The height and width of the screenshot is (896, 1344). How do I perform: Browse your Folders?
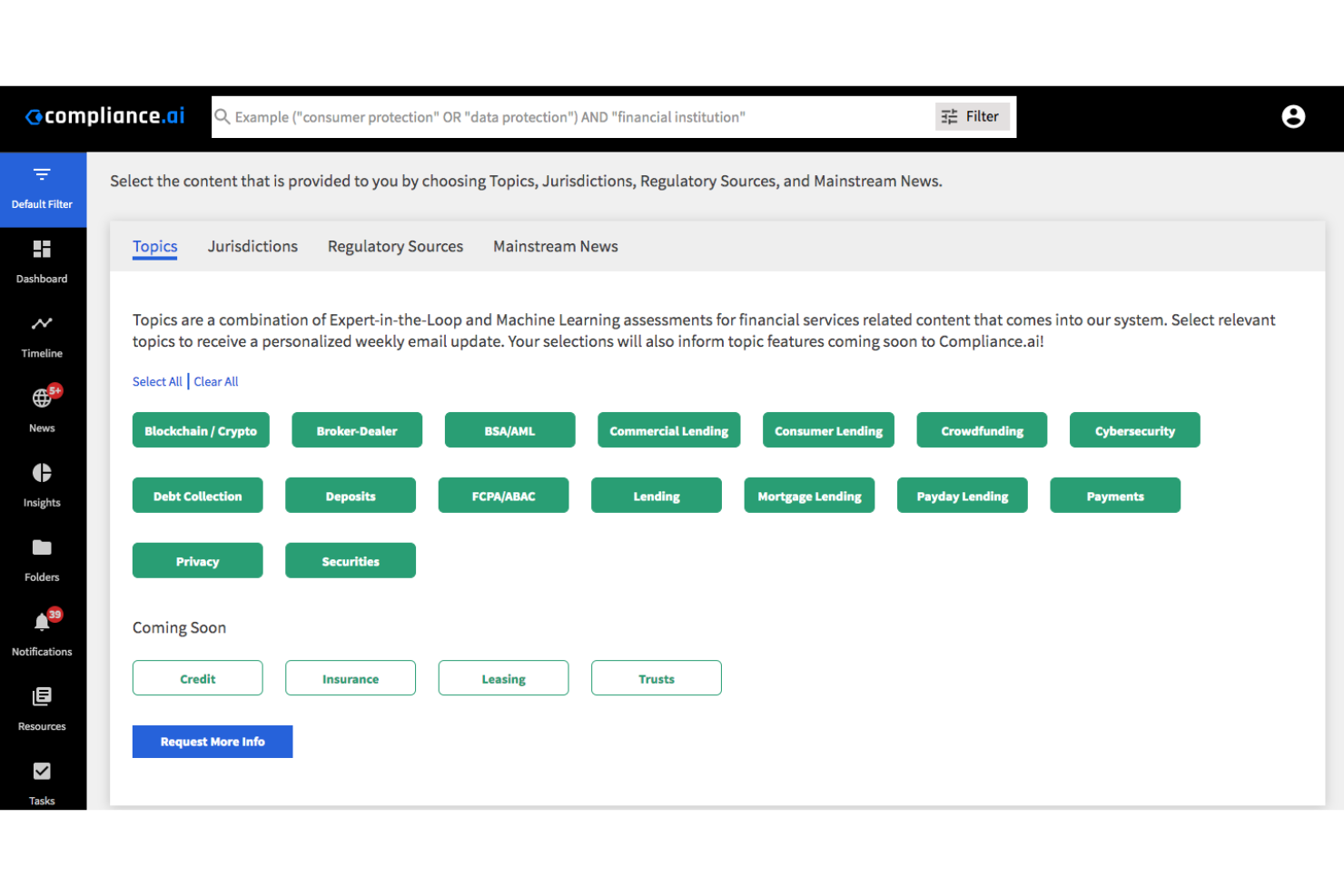pos(42,559)
